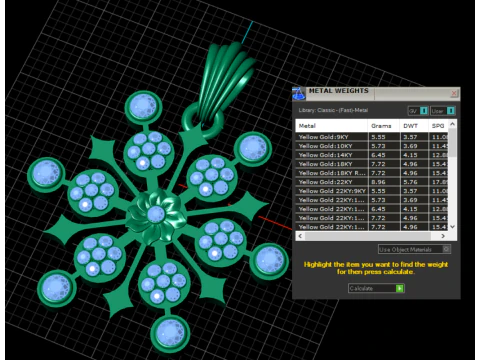
Task: Select the Yellow Gold:9KY row
Action: coord(372,137)
